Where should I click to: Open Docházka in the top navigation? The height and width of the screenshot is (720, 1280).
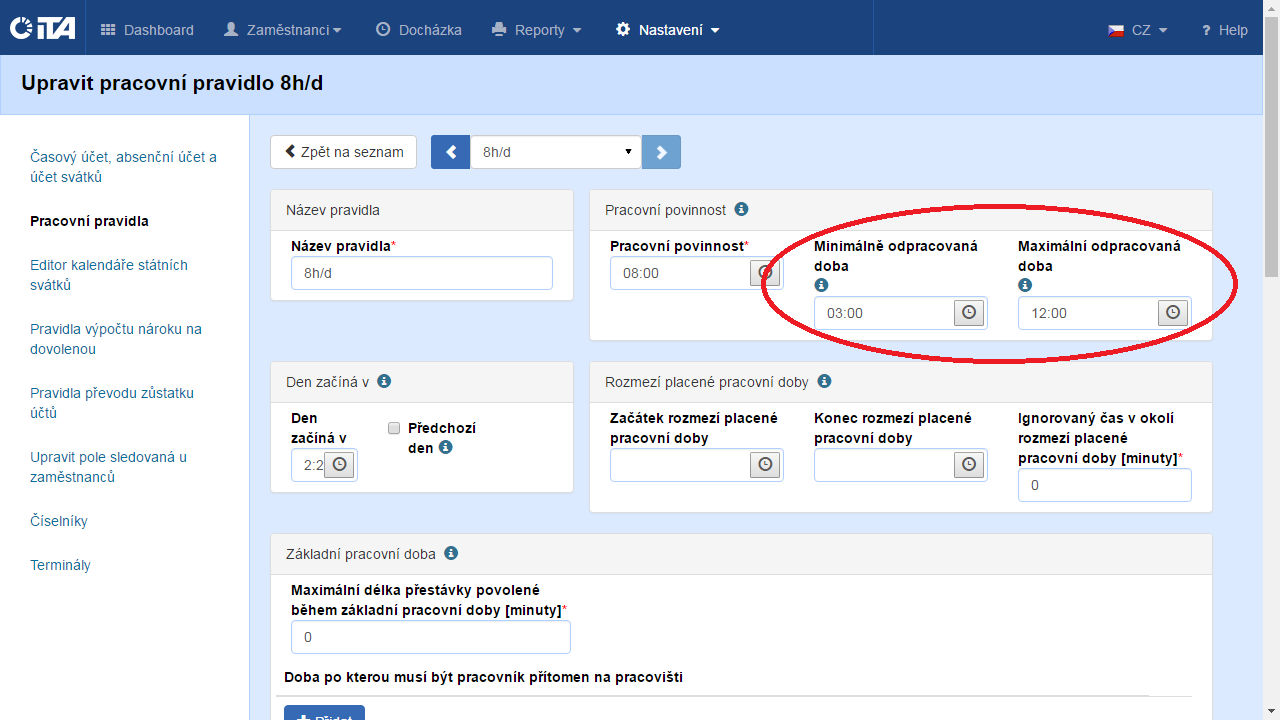[419, 30]
